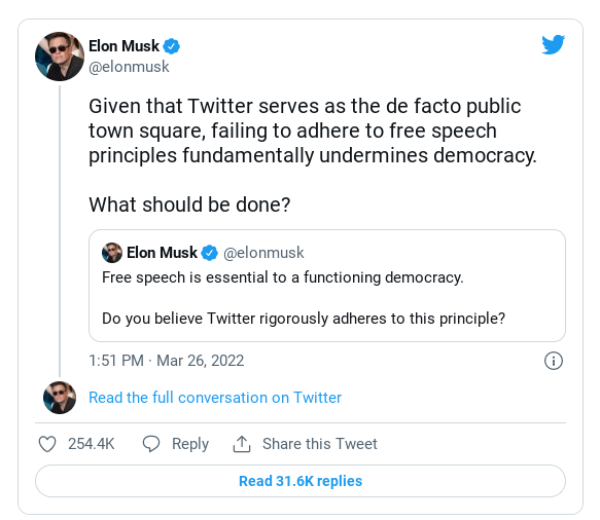This screenshot has height=520, width=600.
Task: Click the Read 31.6K replies button
Action: point(300,481)
